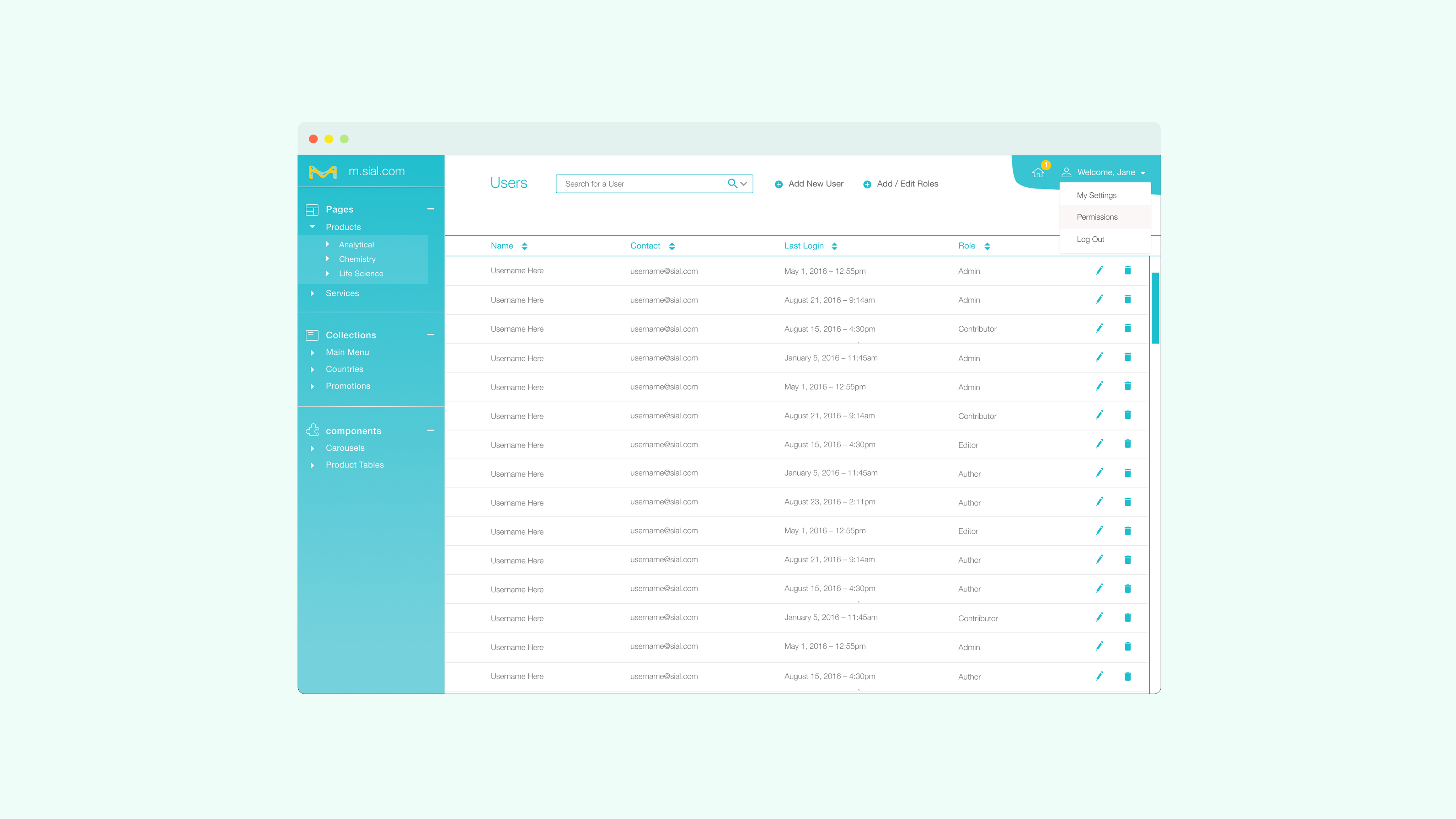Edit the Contriibutor row dated January 5, 2016
Image resolution: width=1456 pixels, height=819 pixels.
click(1099, 617)
